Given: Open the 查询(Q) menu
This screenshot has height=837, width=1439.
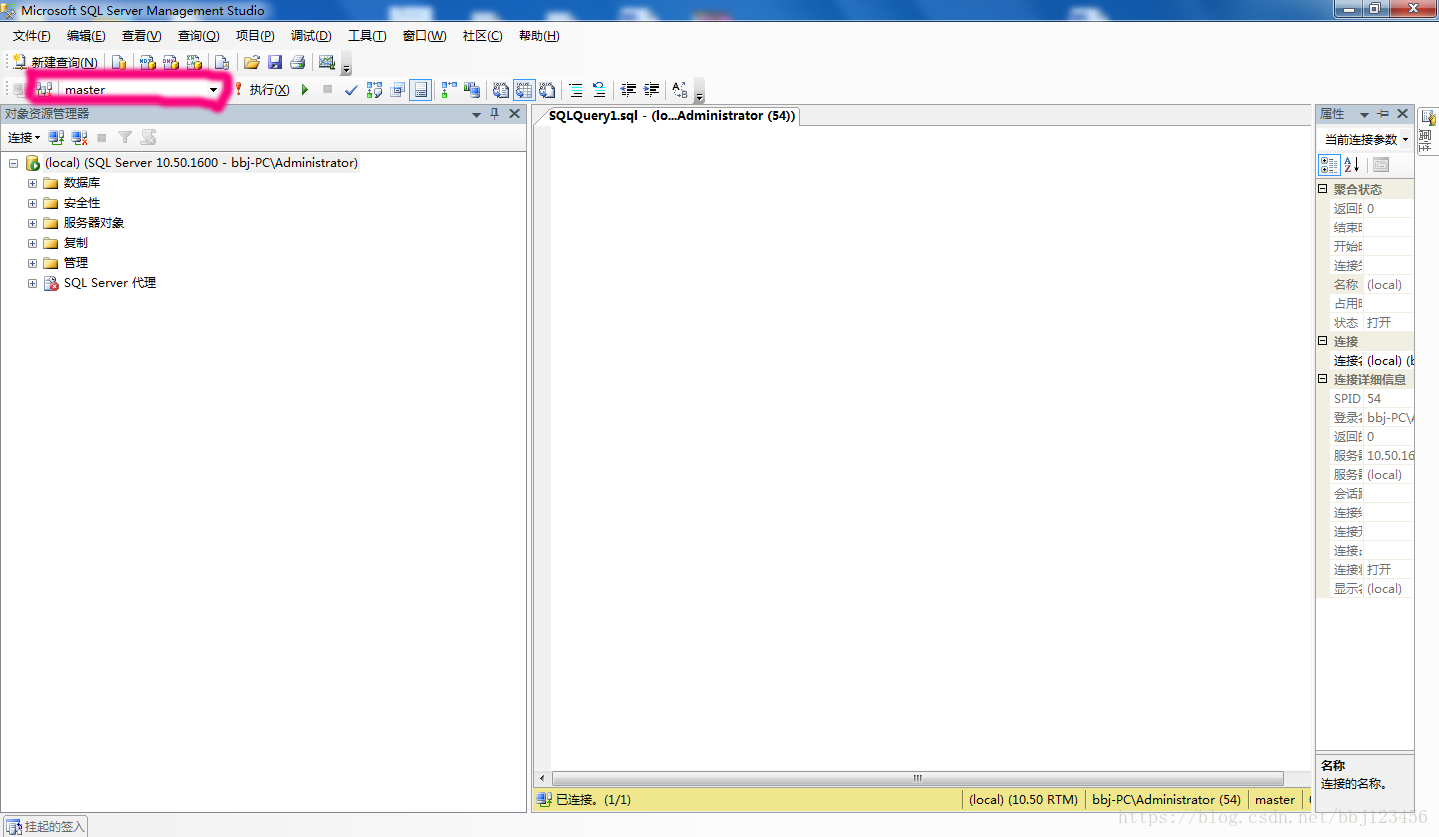Looking at the screenshot, I should (198, 36).
